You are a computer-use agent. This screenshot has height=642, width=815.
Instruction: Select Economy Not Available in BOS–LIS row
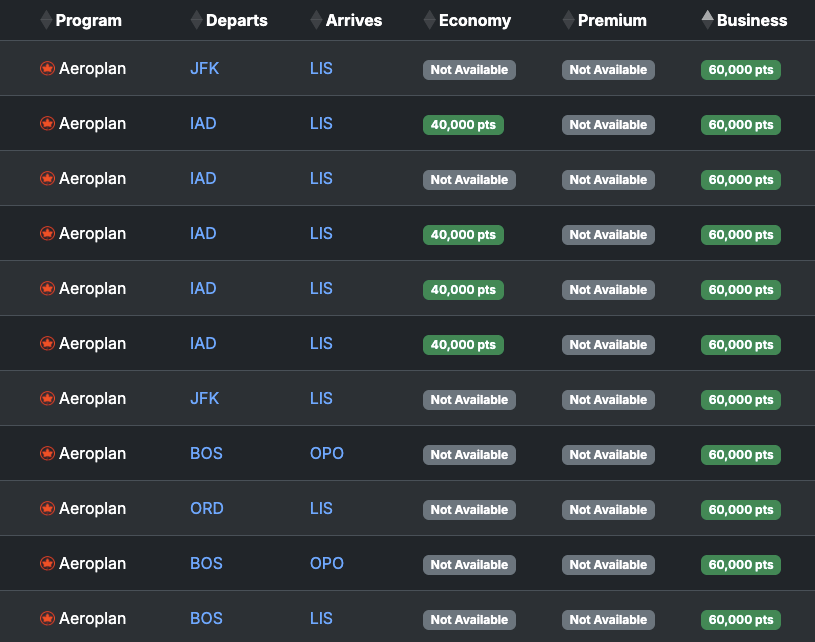pyautogui.click(x=469, y=620)
